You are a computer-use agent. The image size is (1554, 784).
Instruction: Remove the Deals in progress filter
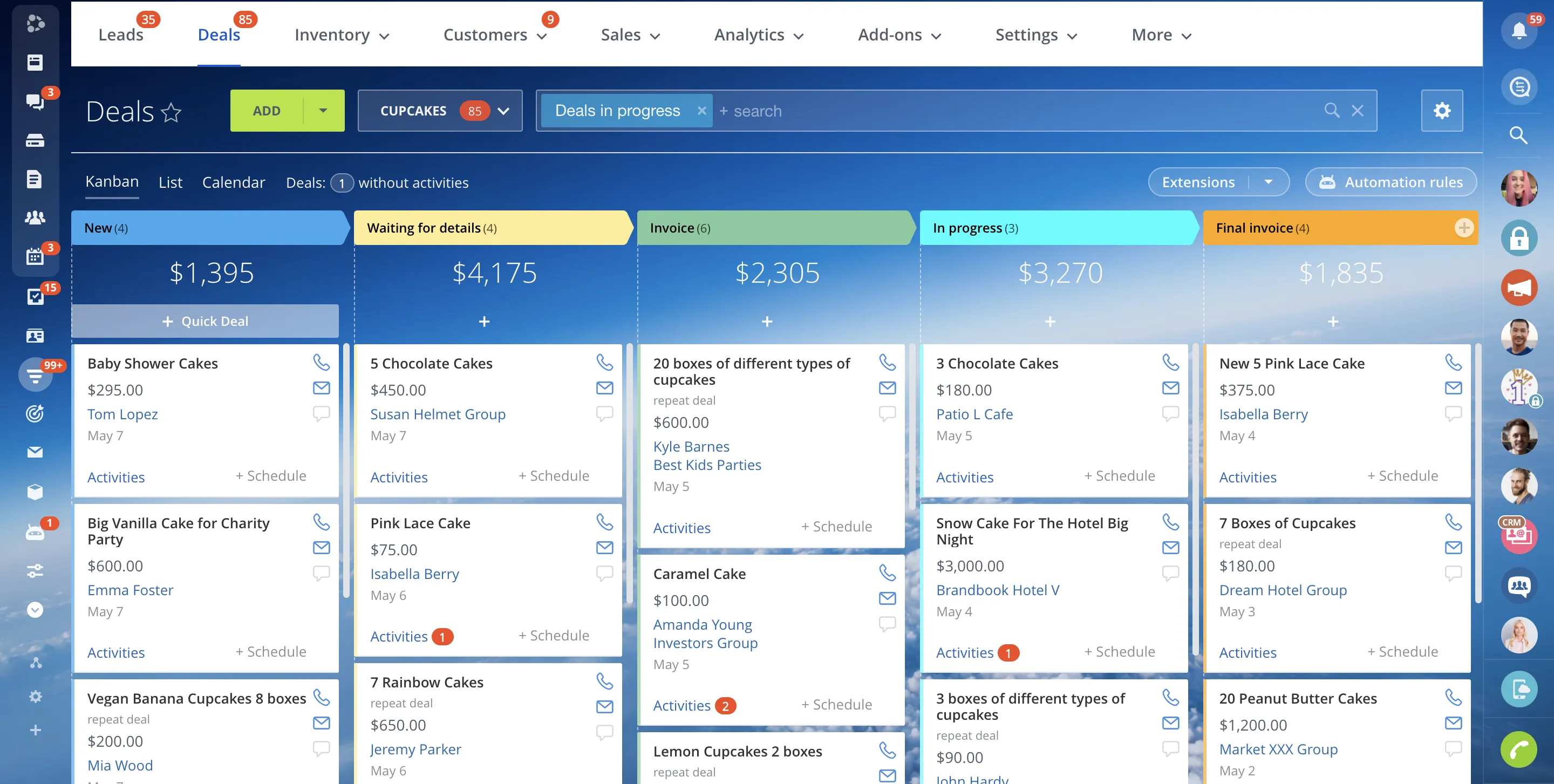click(x=701, y=111)
